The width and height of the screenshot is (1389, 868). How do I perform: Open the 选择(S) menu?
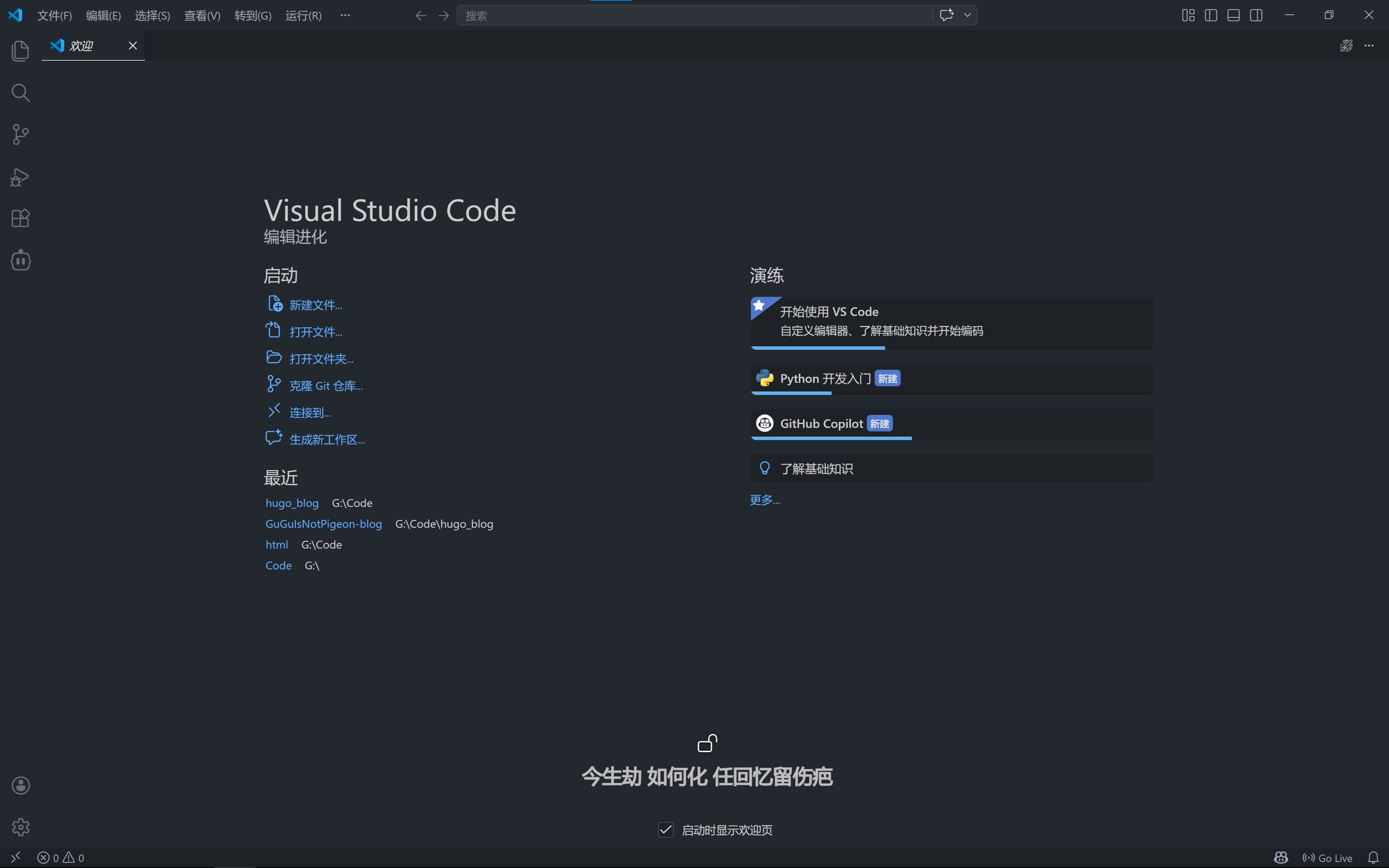click(152, 16)
